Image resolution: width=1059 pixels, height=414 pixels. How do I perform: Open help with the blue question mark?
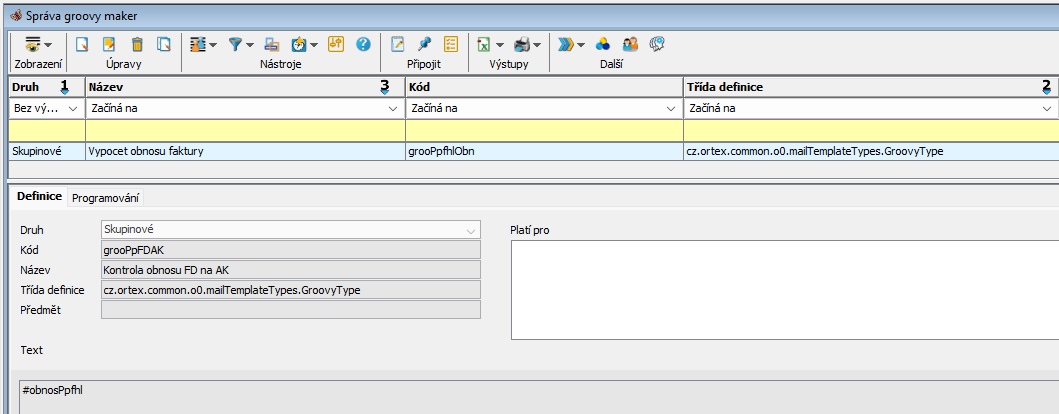tap(363, 44)
